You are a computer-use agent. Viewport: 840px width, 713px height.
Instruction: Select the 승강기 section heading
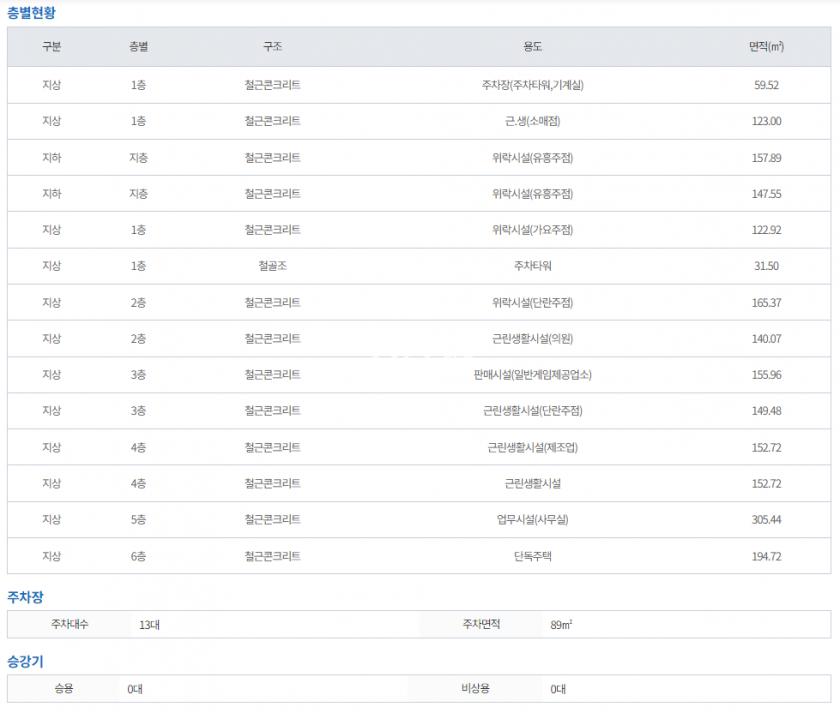click(25, 661)
